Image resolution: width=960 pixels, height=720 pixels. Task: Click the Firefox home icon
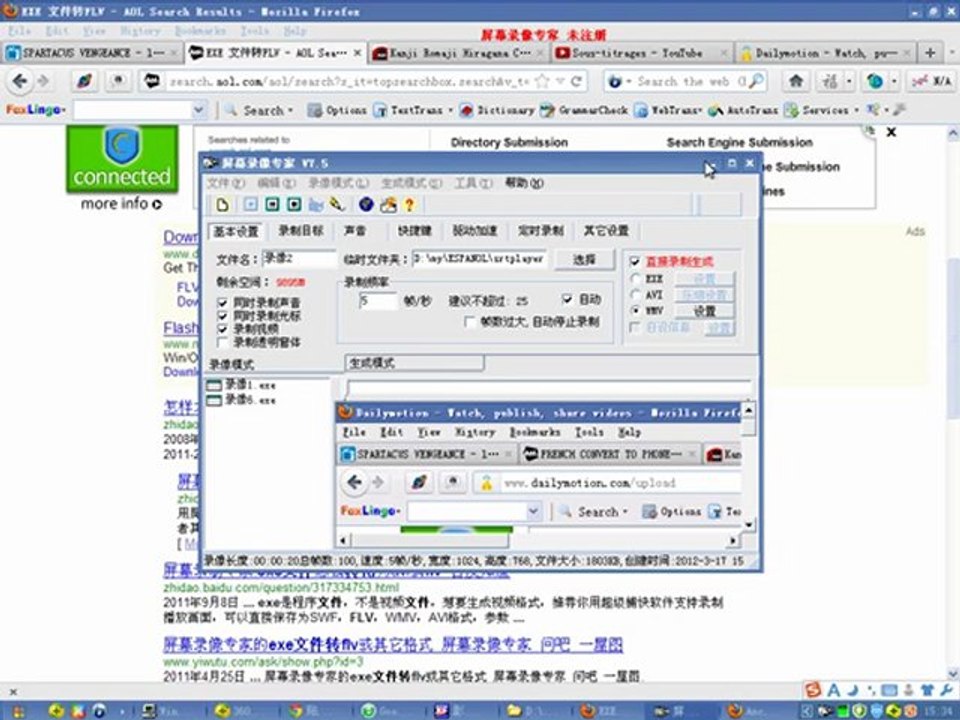[x=796, y=81]
